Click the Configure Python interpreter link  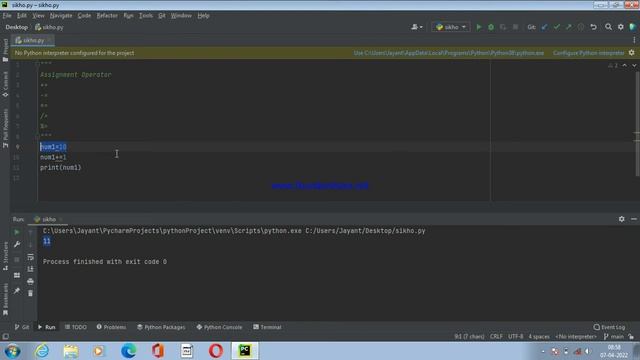589,53
